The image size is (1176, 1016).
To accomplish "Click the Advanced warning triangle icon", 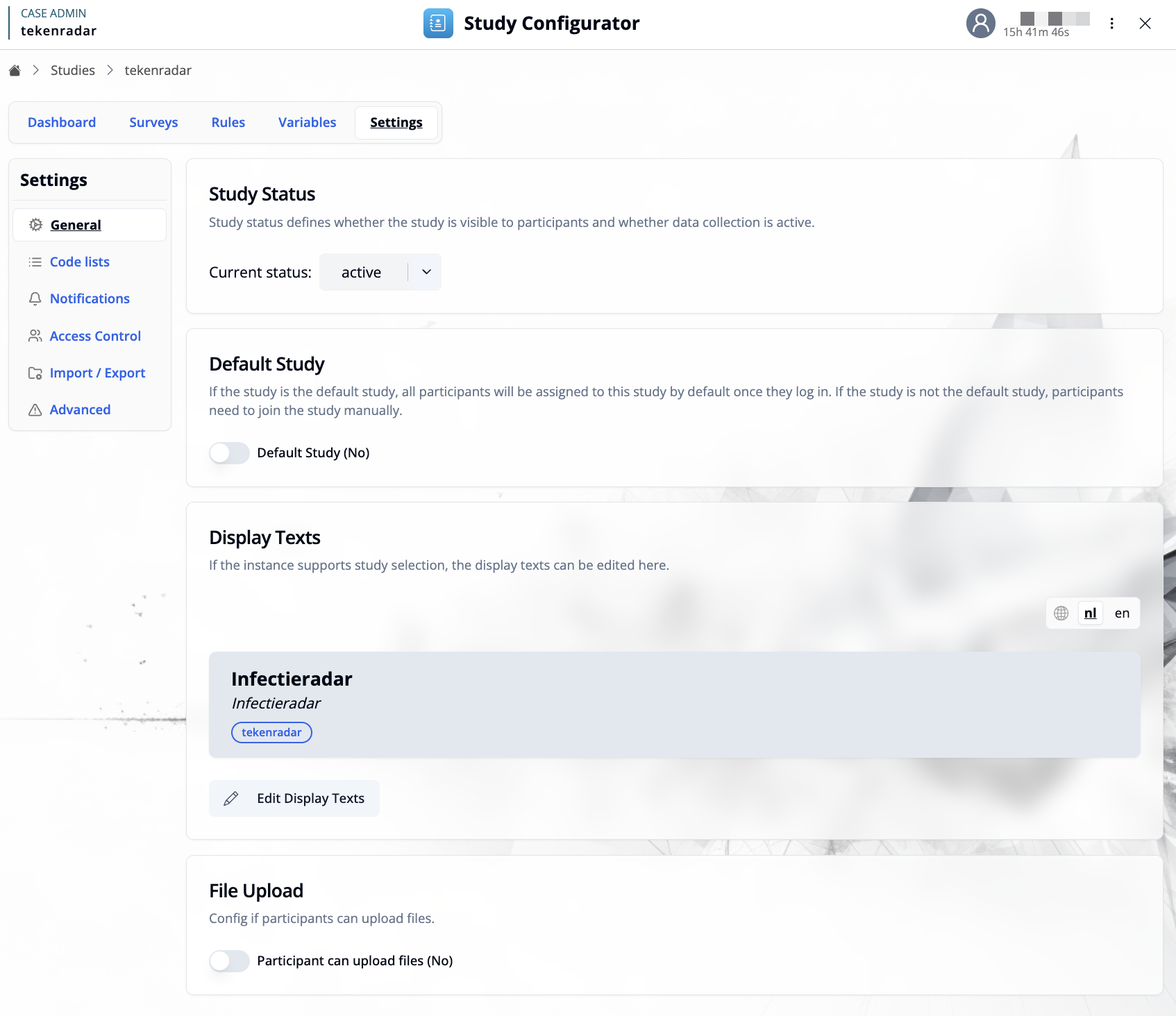I will click(35, 410).
